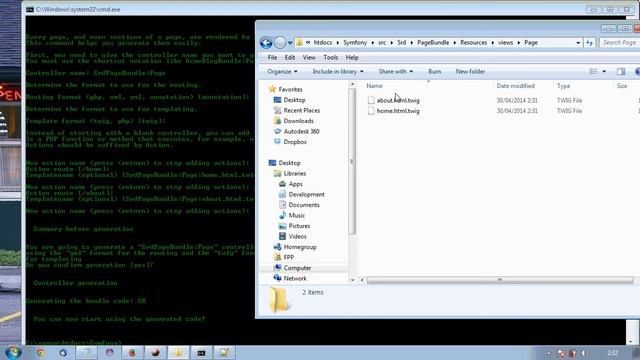The image size is (640, 360).
Task: Click the volume tray icon
Action: (584, 353)
